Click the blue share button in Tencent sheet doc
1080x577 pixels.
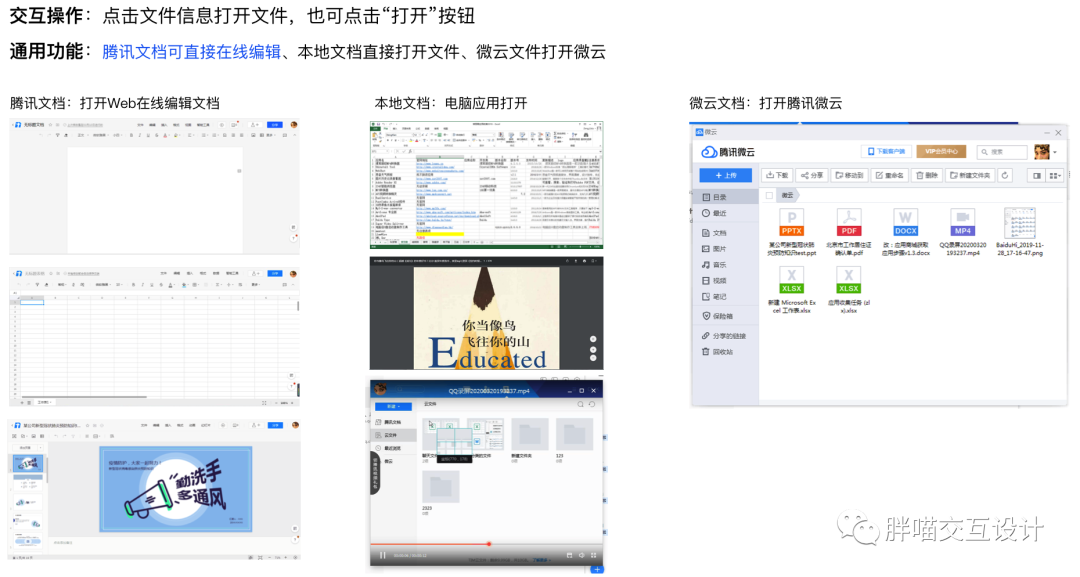pos(275,273)
